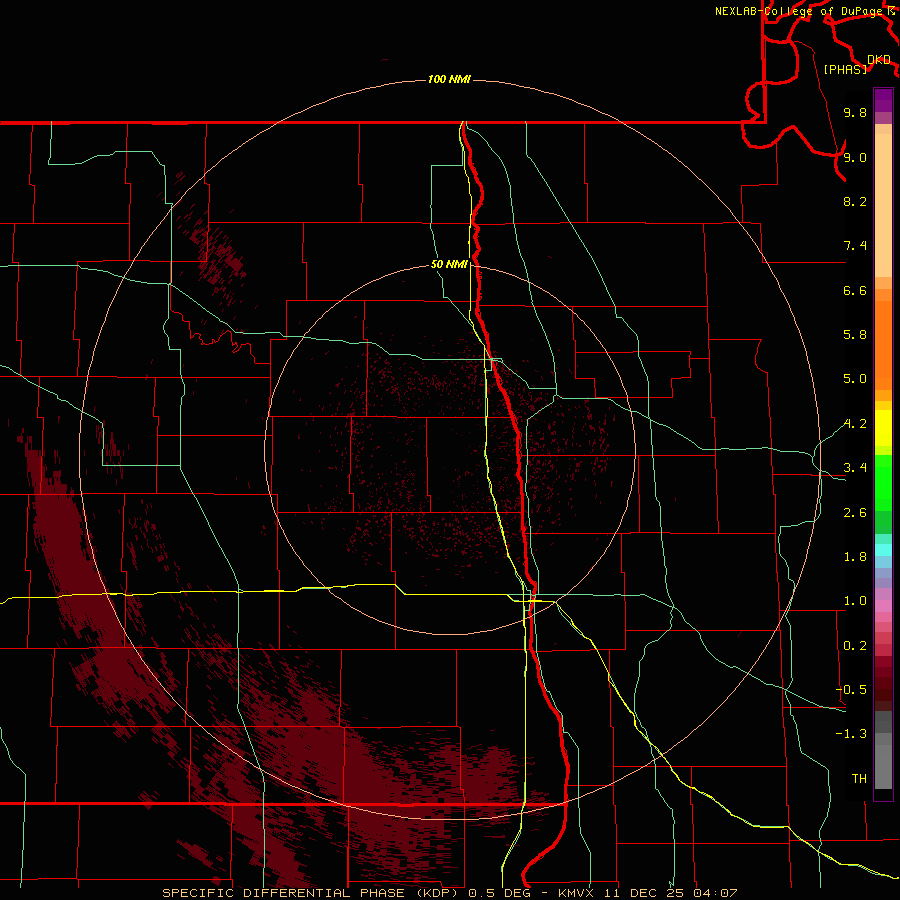Click the pink segment of the color bar
The image size is (900, 900).
[883, 606]
